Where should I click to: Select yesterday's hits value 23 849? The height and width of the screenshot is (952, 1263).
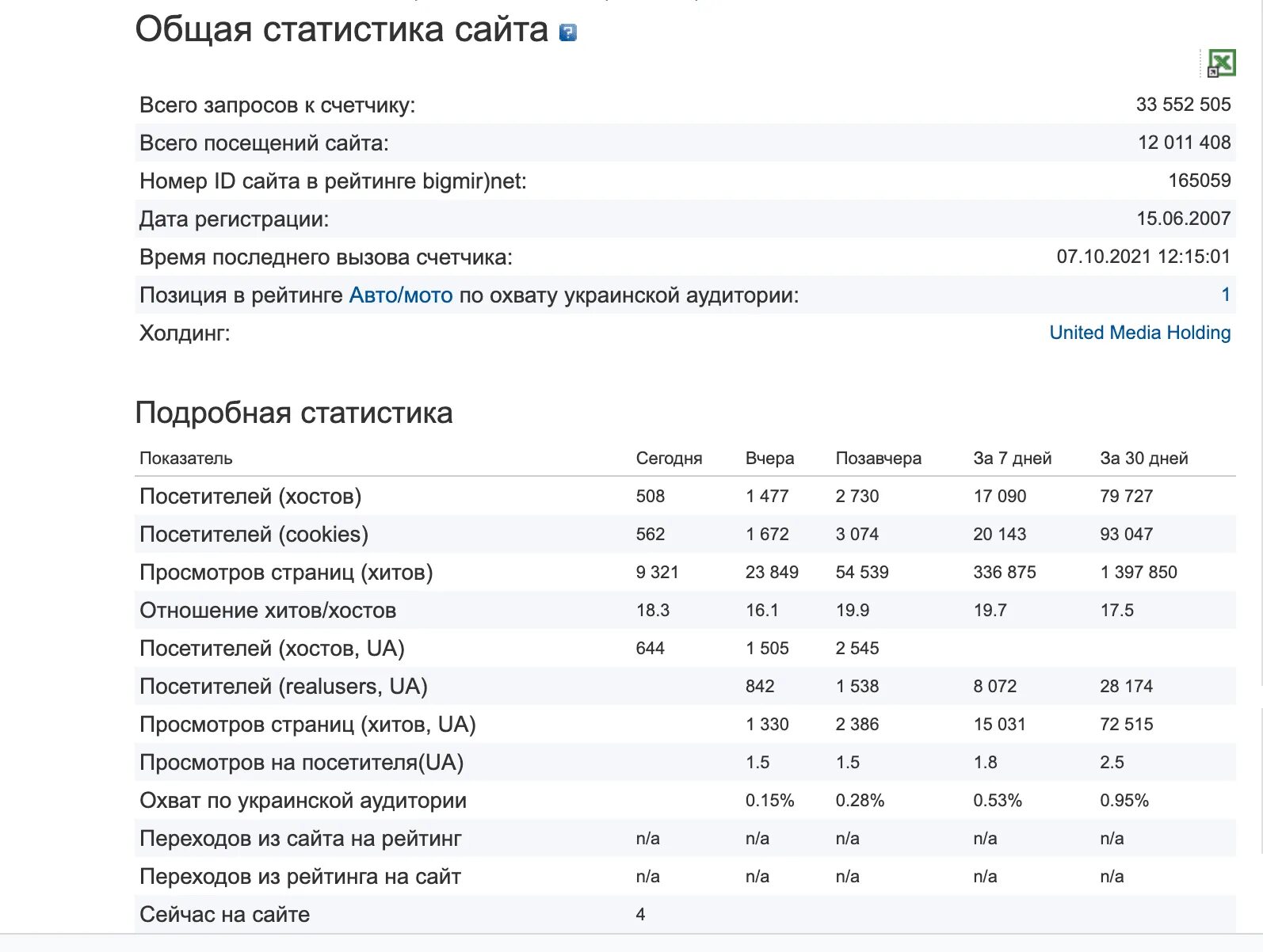[772, 572]
